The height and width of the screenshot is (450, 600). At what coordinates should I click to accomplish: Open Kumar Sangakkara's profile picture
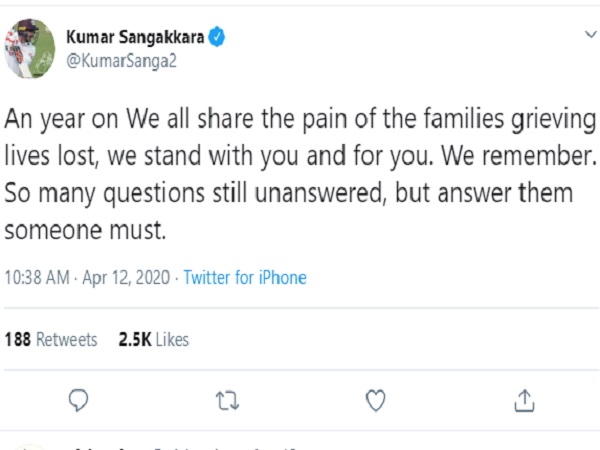pyautogui.click(x=31, y=48)
